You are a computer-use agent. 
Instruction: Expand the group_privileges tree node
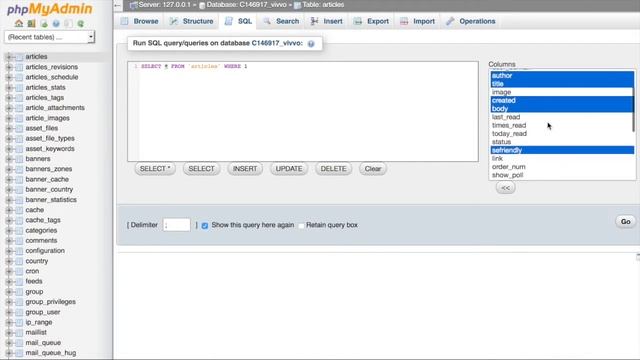9,302
